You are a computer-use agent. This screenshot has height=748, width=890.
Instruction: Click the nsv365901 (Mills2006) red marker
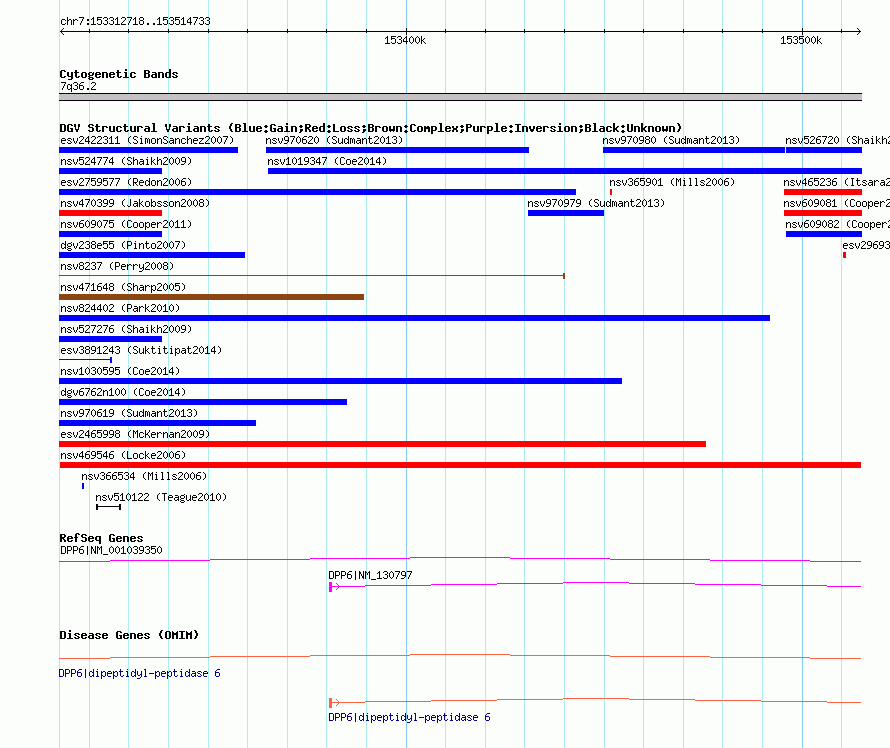611,192
